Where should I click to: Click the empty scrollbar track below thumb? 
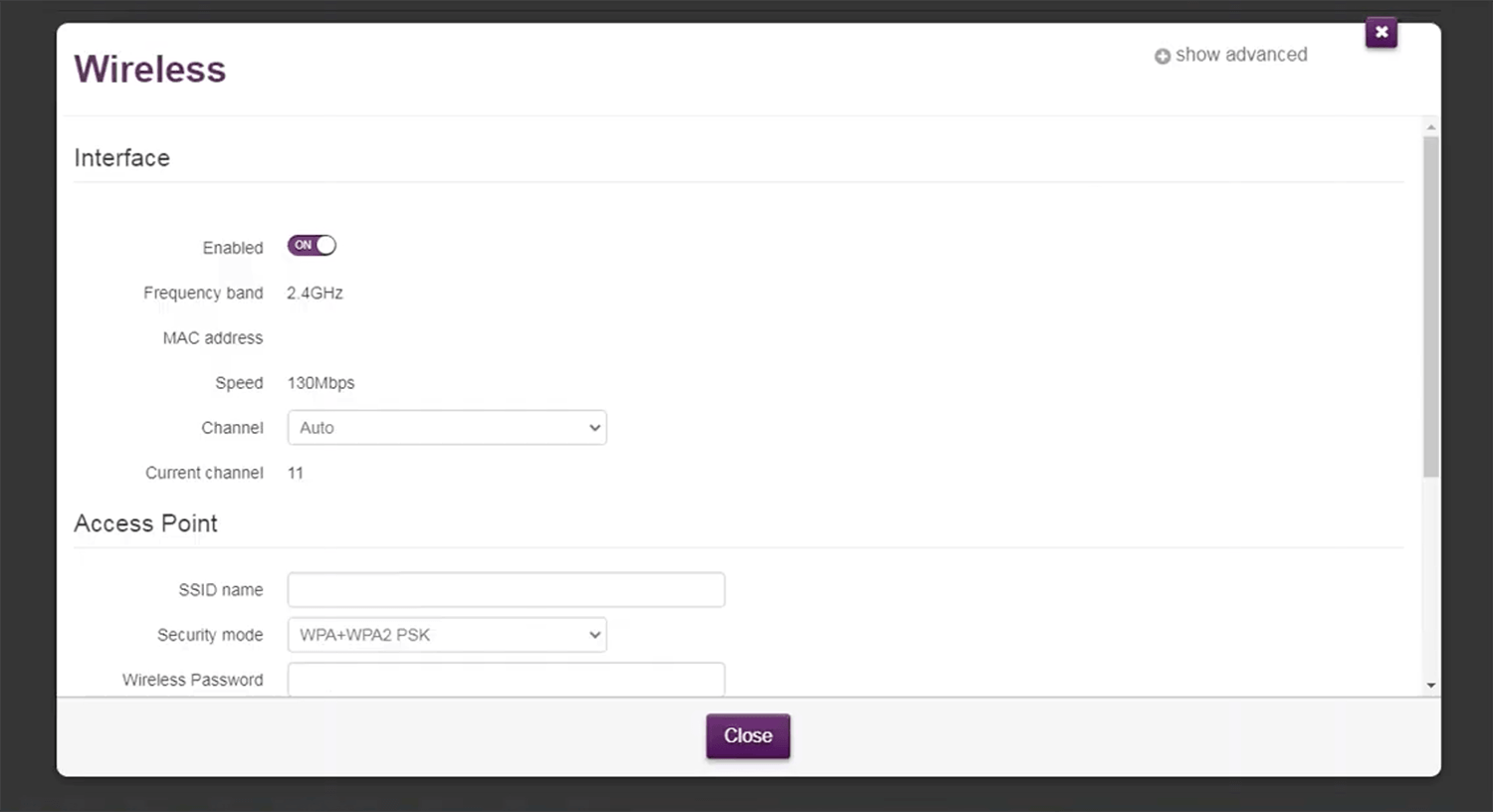(x=1431, y=577)
